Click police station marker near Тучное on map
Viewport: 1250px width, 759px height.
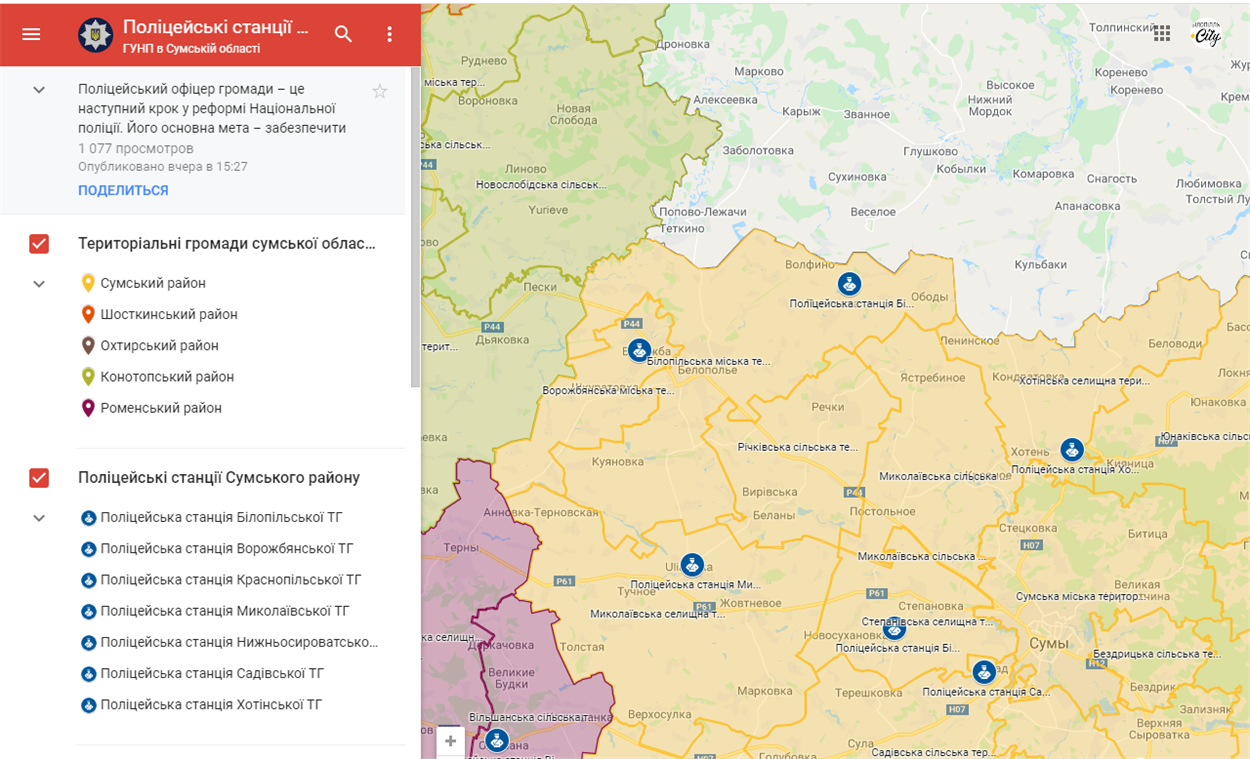(691, 565)
